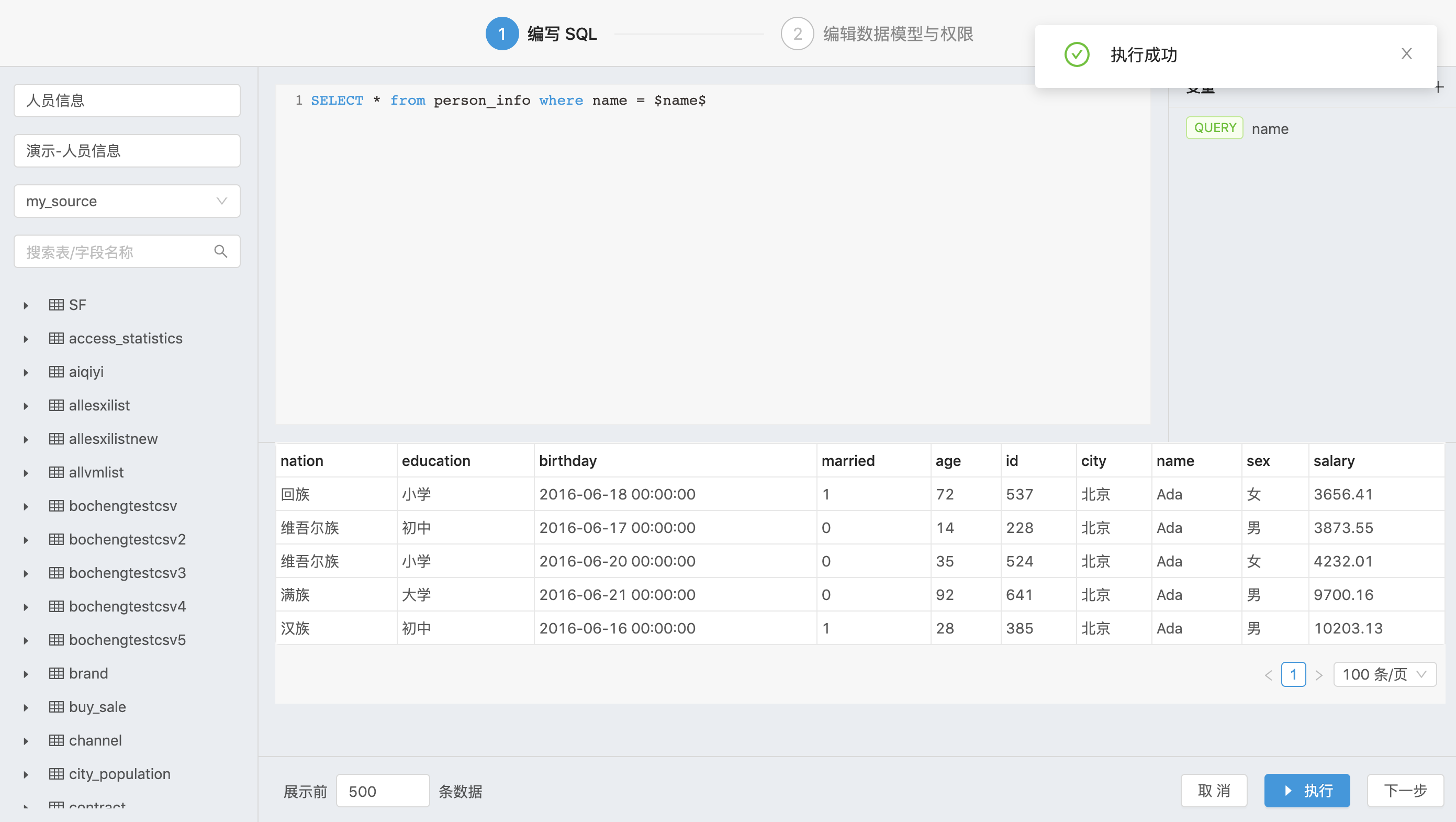The image size is (1456, 822).
Task: Open the 100 条/页 page size dropdown
Action: pyautogui.click(x=1384, y=674)
